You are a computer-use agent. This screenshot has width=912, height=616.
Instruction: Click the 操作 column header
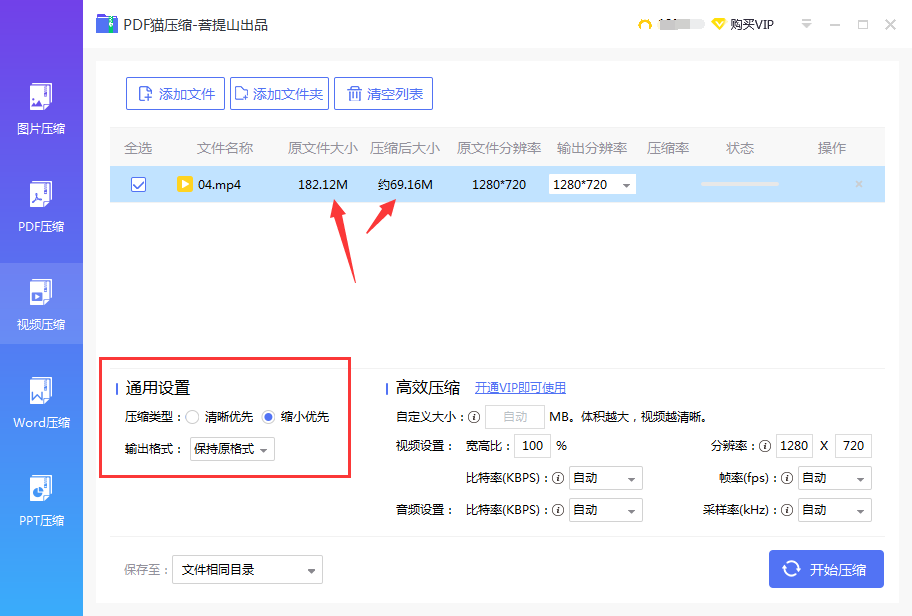pyautogui.click(x=832, y=148)
